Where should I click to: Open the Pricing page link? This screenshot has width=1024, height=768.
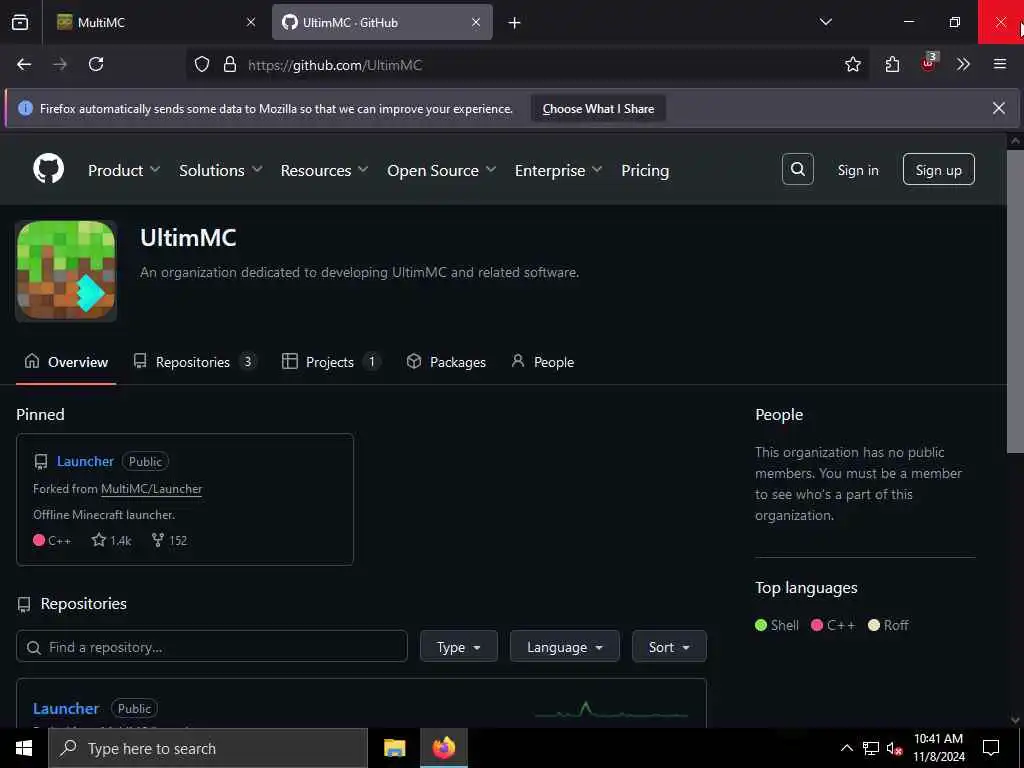[645, 170]
